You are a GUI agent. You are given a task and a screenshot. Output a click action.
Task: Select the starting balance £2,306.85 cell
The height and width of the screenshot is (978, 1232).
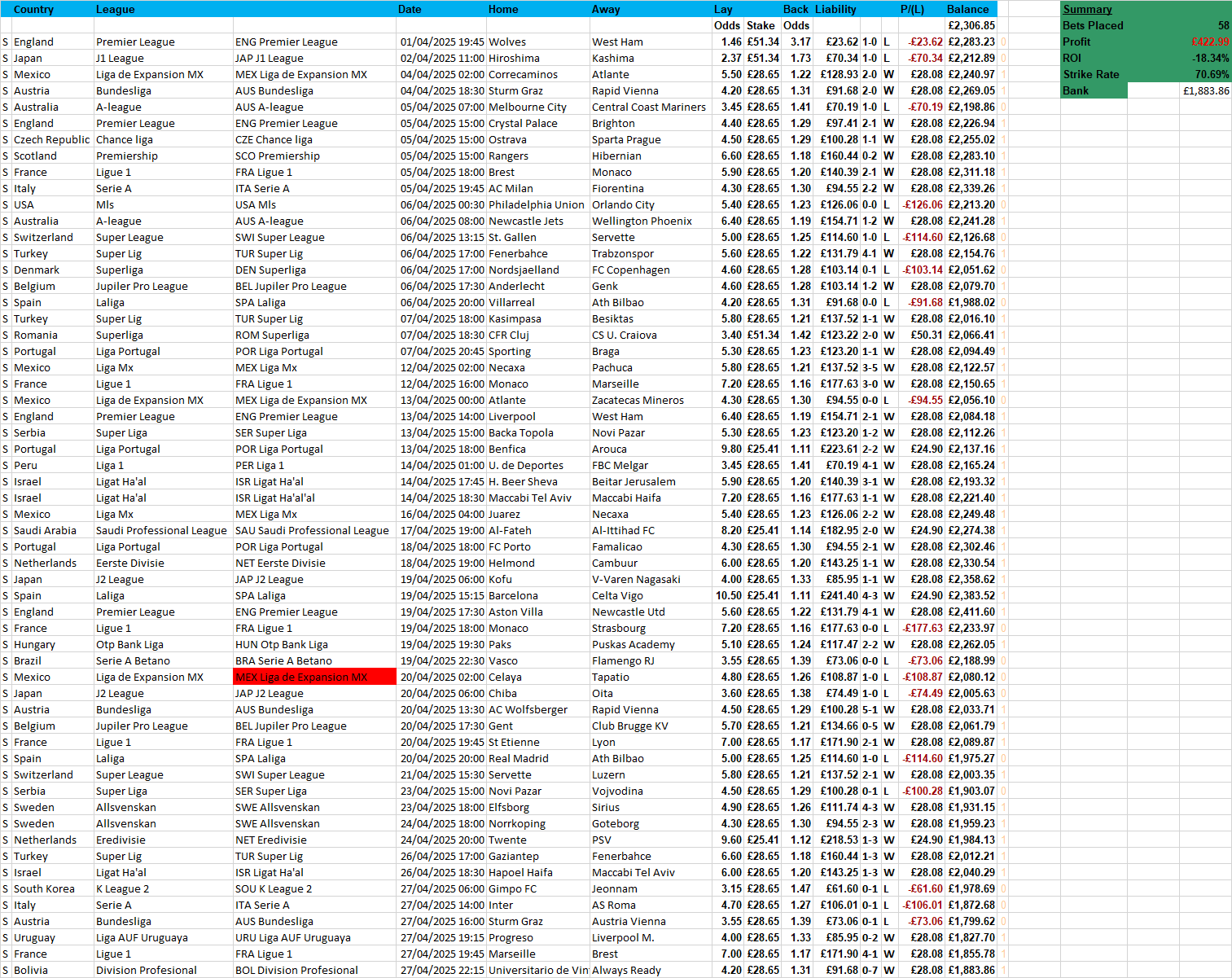pyautogui.click(x=971, y=26)
